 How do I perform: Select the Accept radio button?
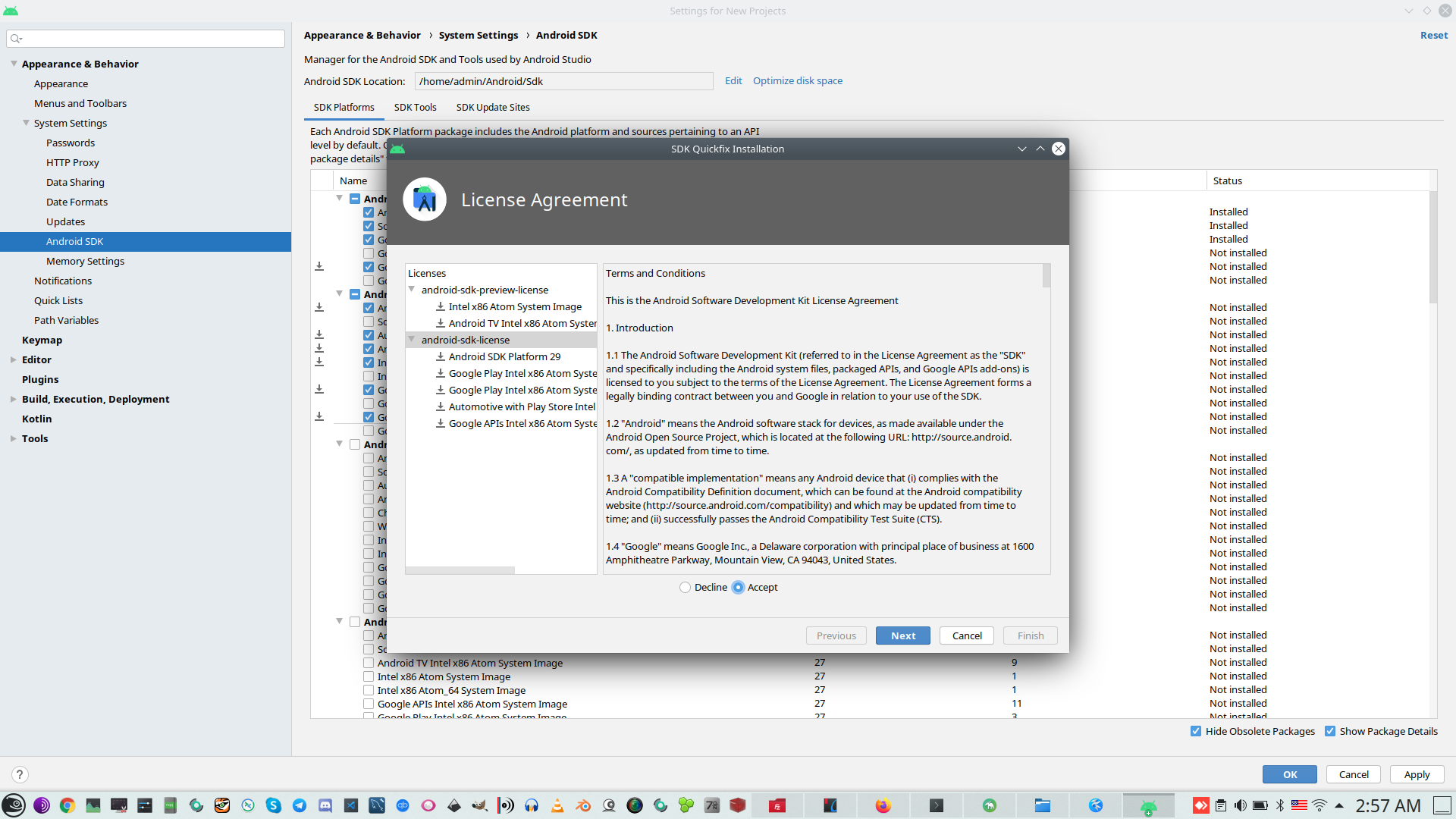coord(738,588)
